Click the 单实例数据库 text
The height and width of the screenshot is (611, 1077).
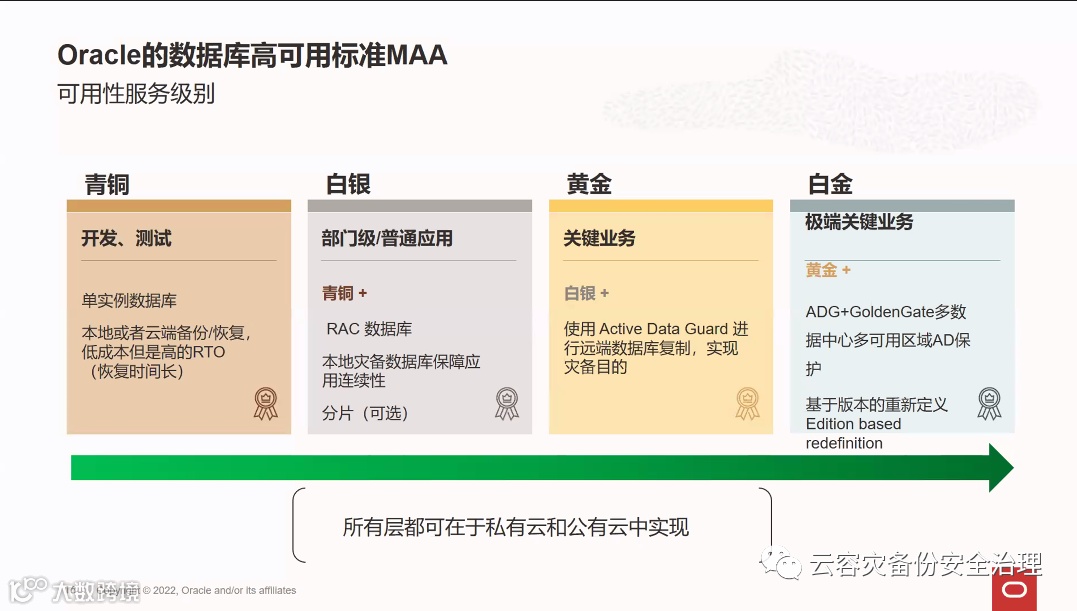pos(129,300)
